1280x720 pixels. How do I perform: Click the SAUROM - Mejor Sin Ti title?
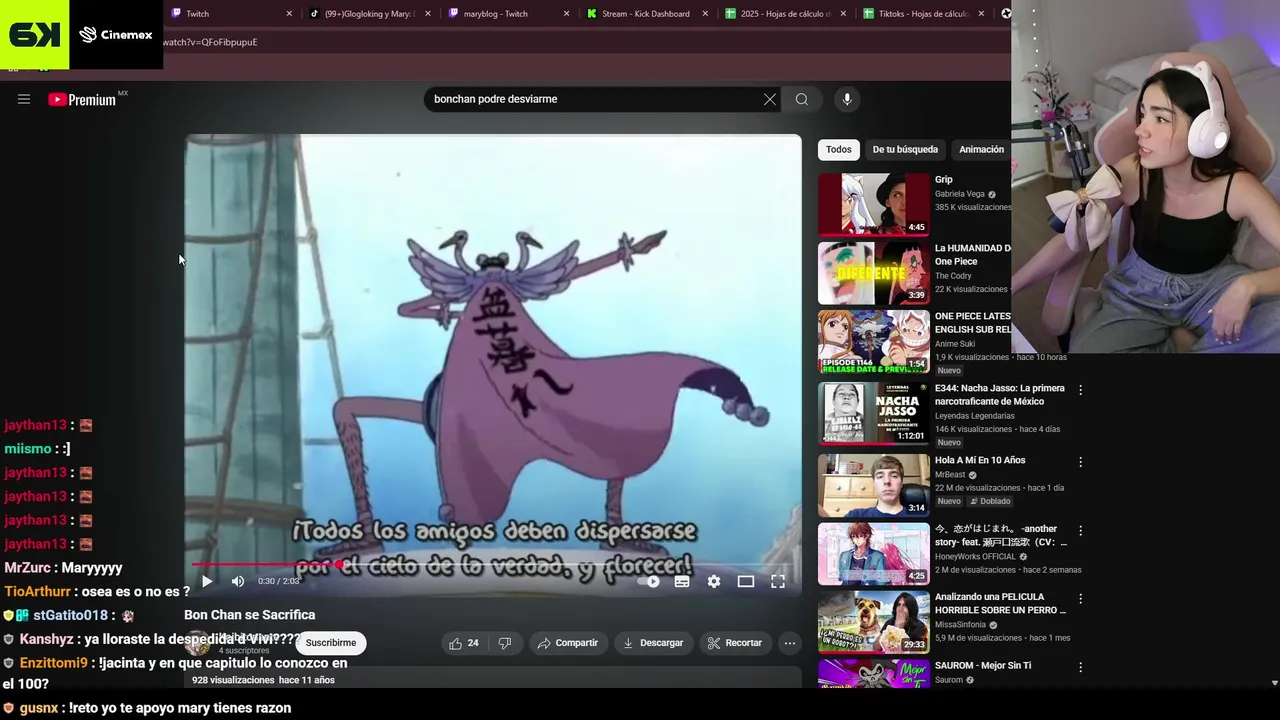click(982, 666)
